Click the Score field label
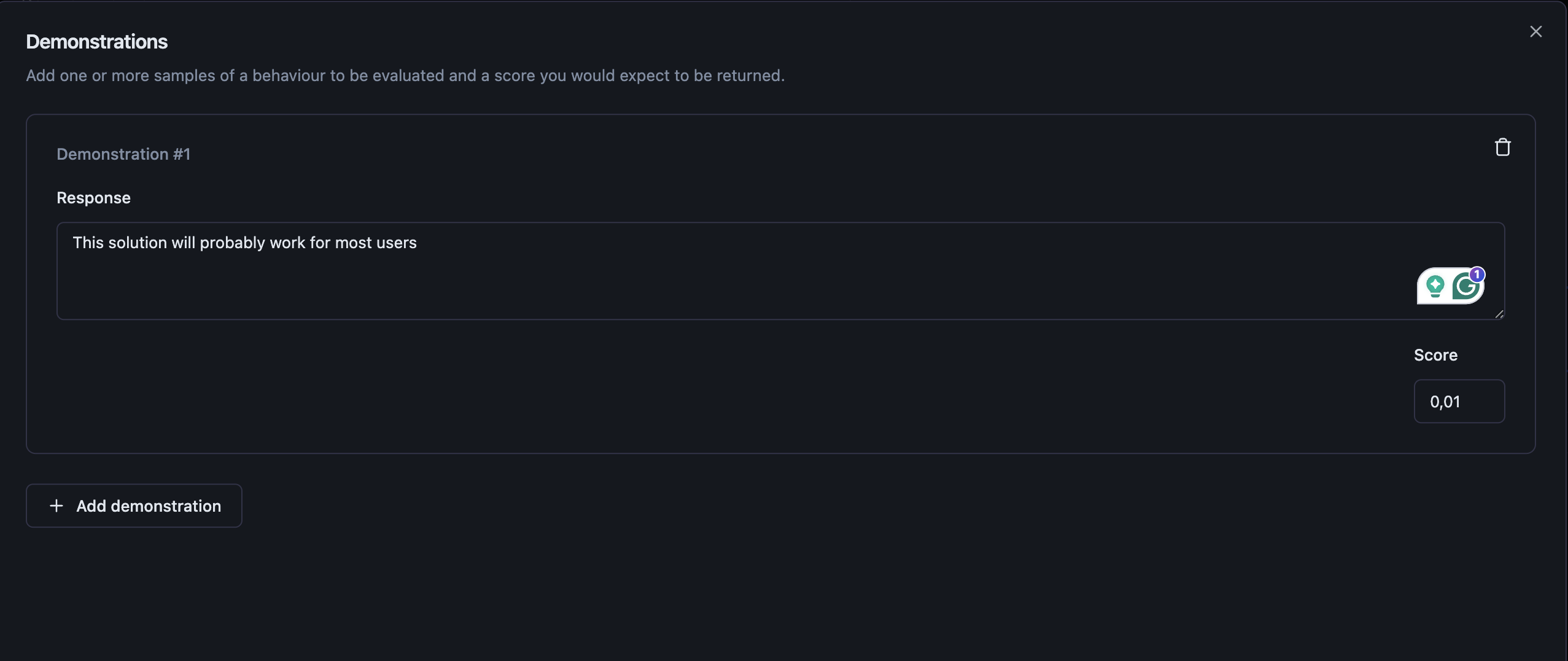 click(x=1435, y=355)
